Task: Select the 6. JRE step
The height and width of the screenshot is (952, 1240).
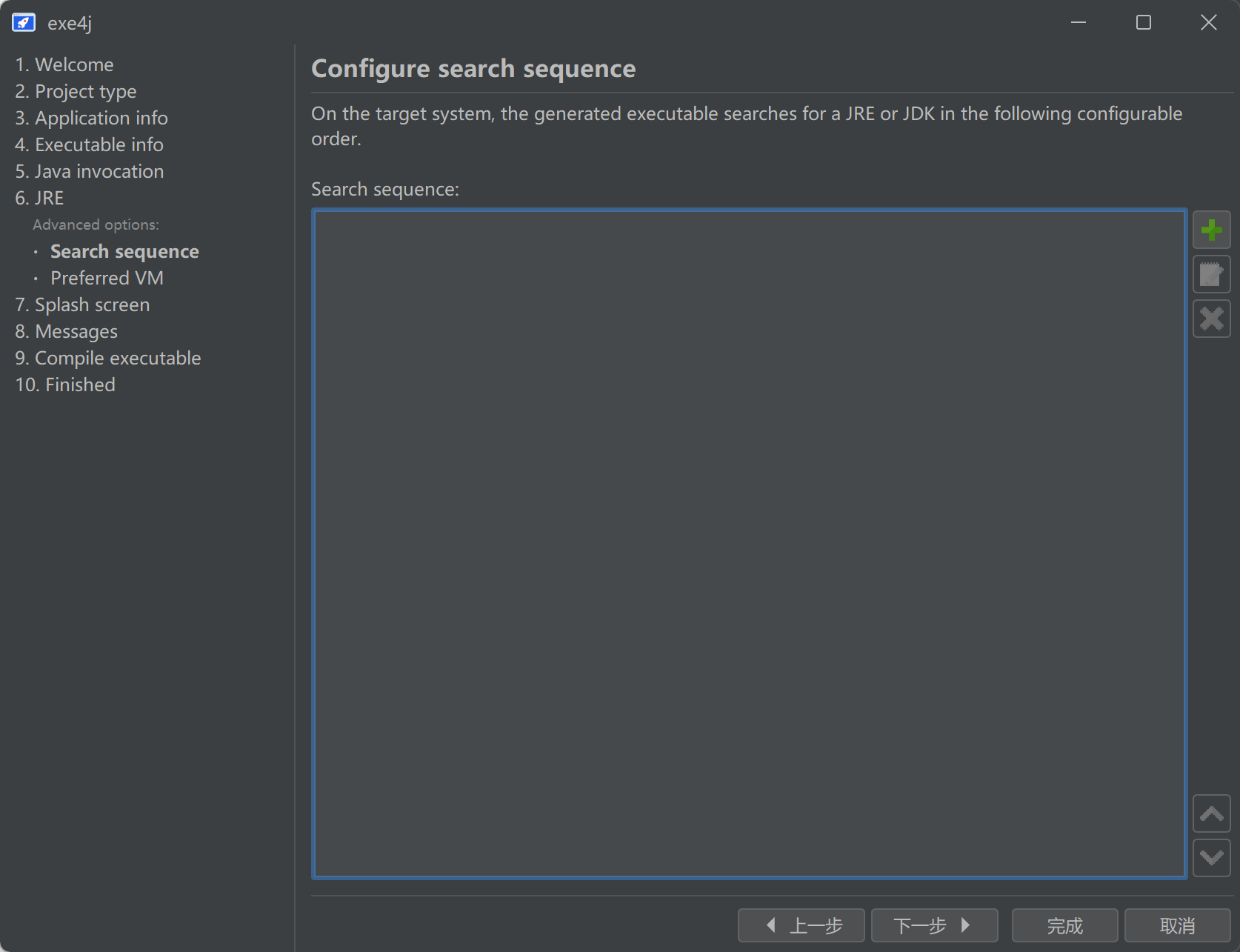Action: click(39, 198)
